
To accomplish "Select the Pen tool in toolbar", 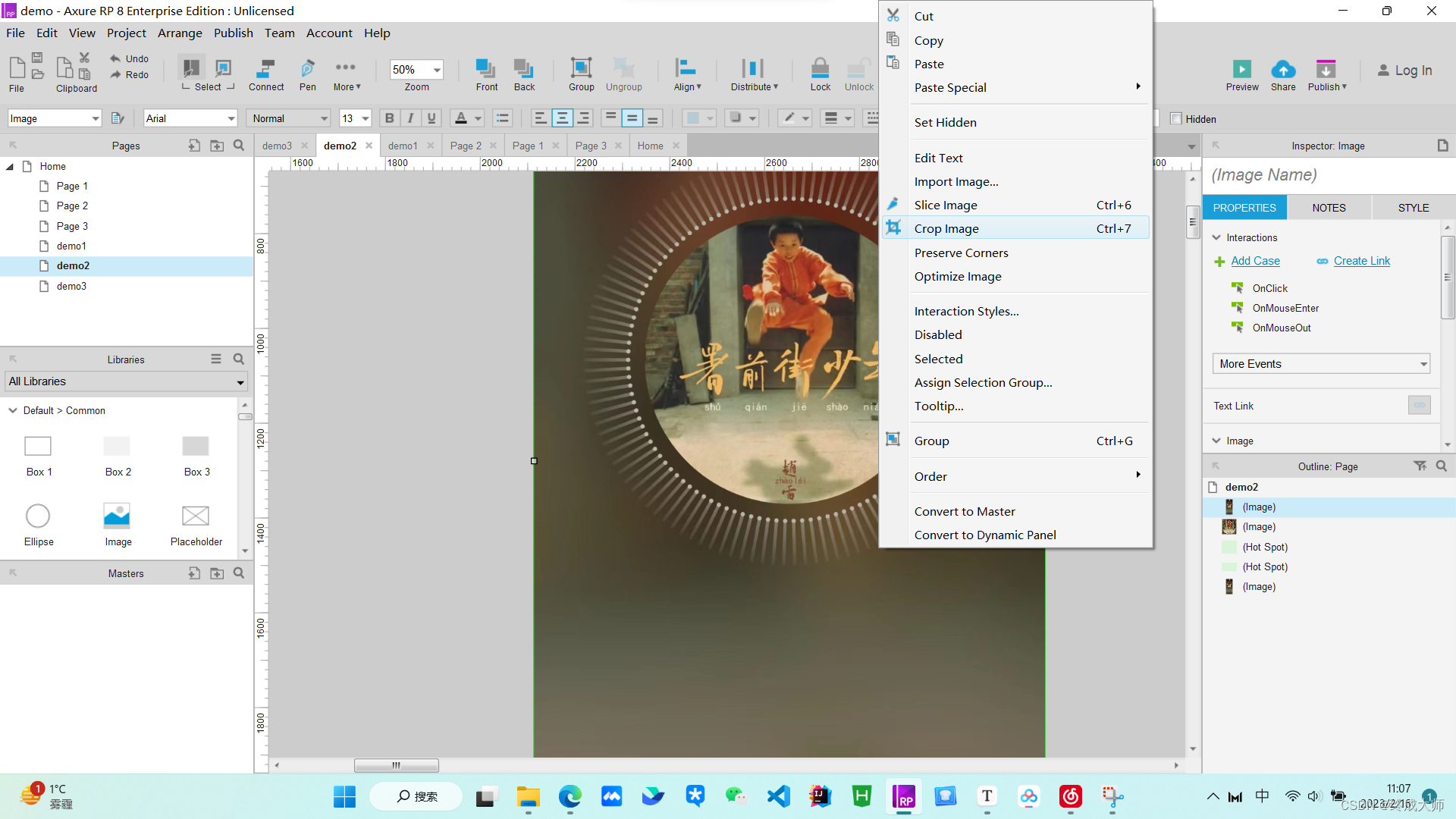I will 307,69.
